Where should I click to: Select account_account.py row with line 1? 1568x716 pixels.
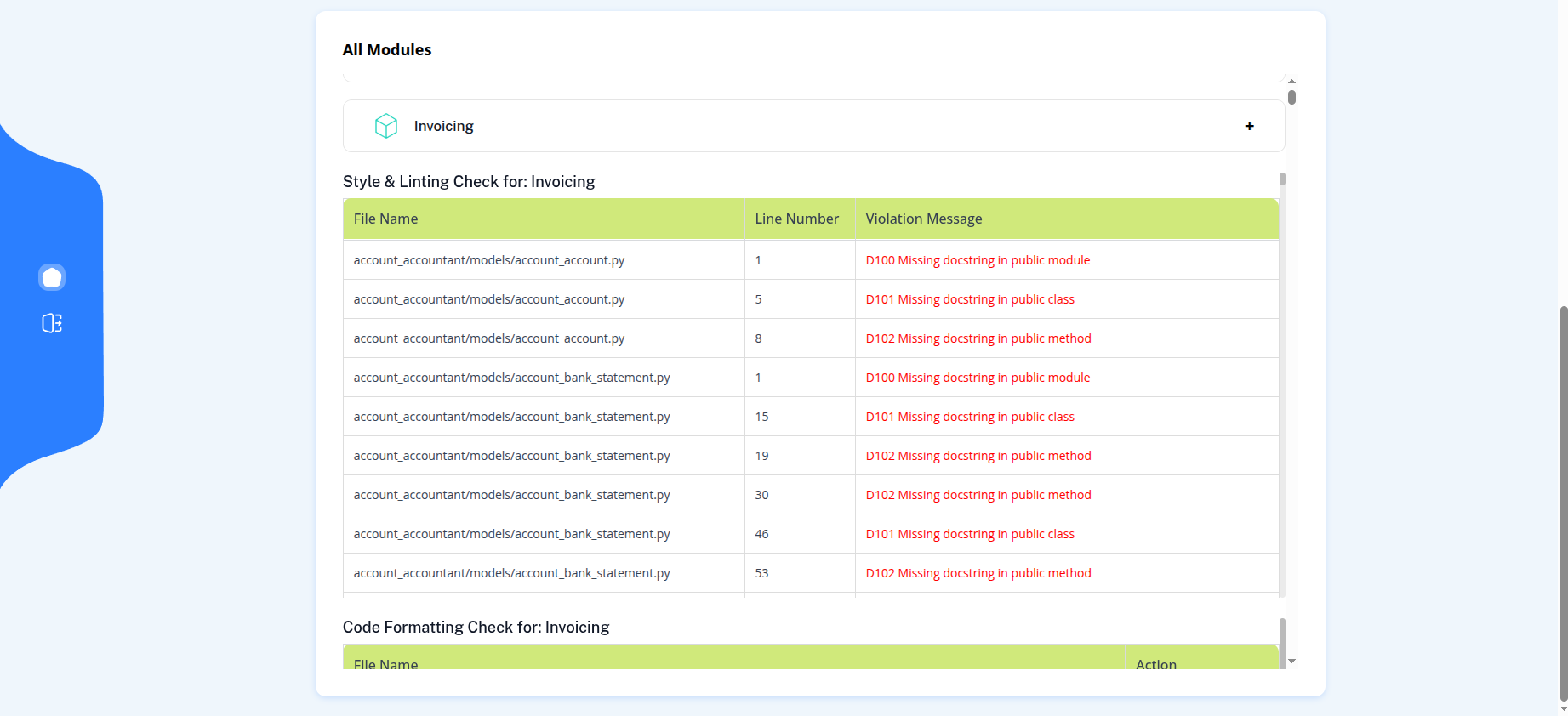[x=811, y=260]
